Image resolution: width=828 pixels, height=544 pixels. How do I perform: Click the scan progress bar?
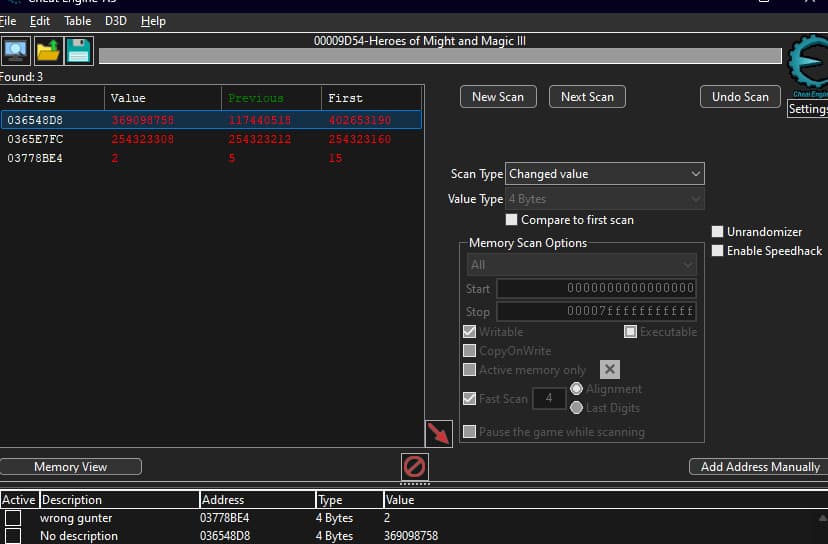(x=440, y=56)
